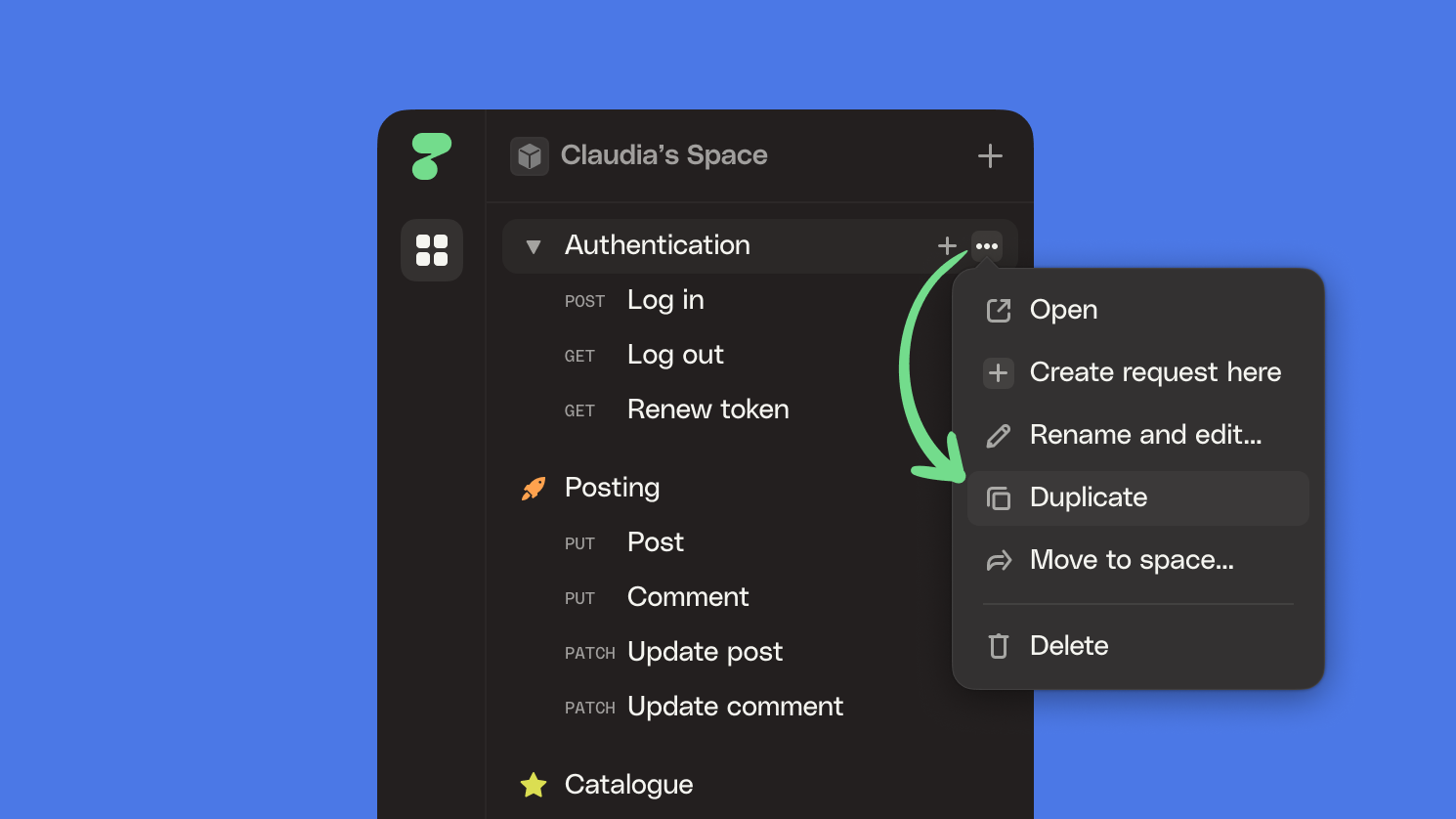
Task: Click Create request here
Action: pyautogui.click(x=1155, y=372)
